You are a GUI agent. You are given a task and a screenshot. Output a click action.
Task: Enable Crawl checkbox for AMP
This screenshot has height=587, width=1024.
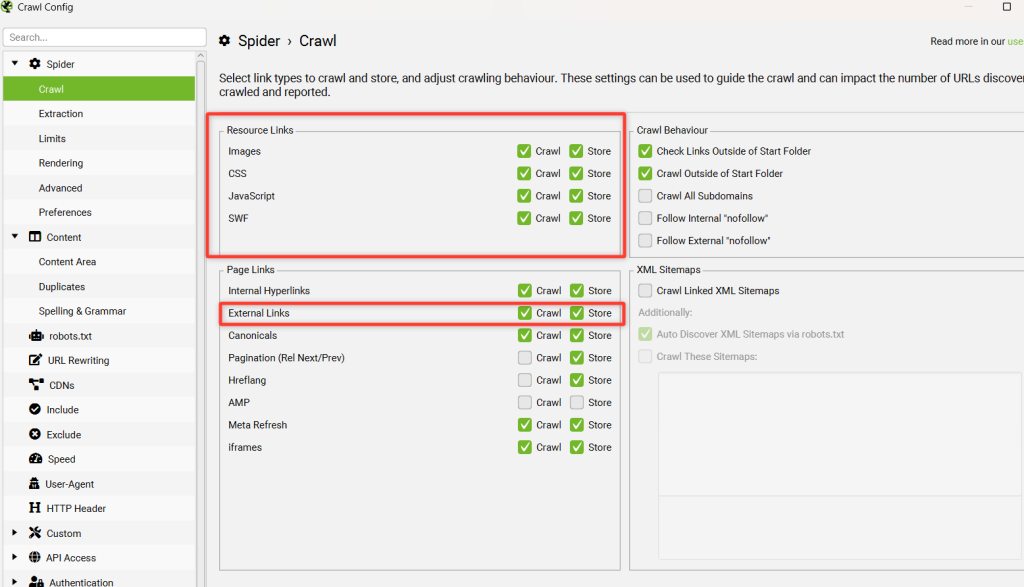pyautogui.click(x=524, y=402)
